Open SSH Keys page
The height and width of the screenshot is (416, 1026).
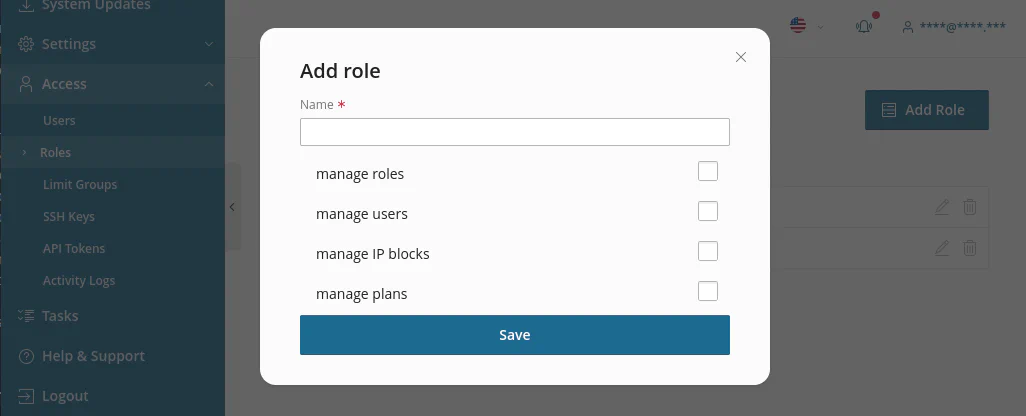click(x=69, y=217)
